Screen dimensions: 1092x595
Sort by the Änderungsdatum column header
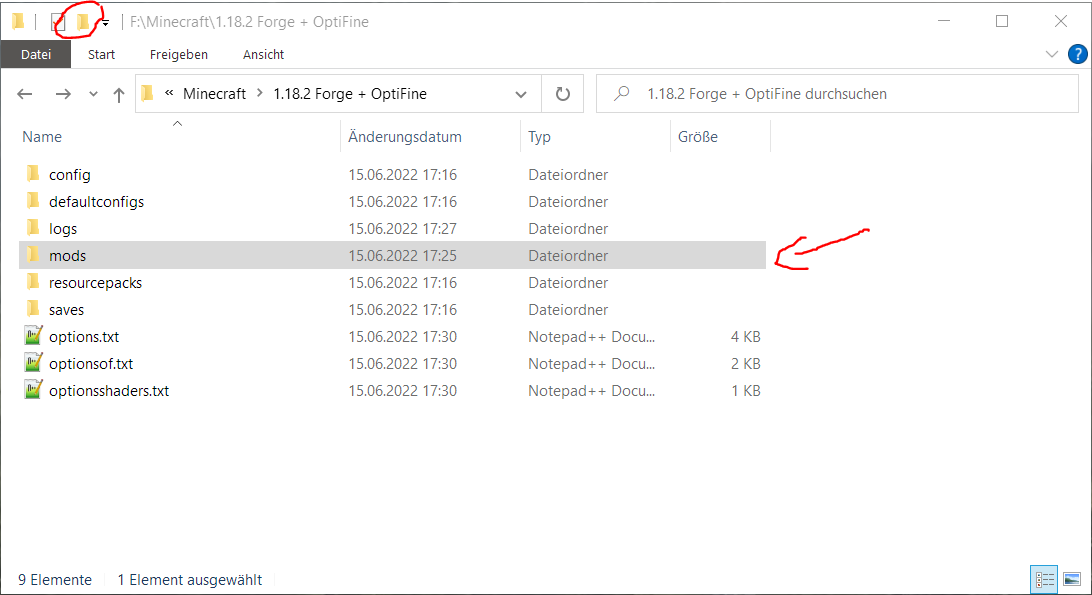click(x=405, y=137)
